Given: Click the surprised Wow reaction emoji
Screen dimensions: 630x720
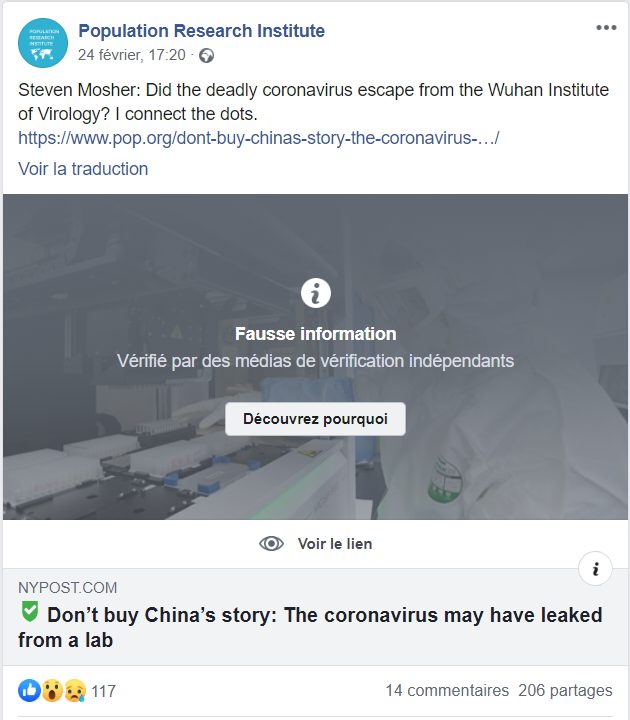Looking at the screenshot, I should pos(52,691).
